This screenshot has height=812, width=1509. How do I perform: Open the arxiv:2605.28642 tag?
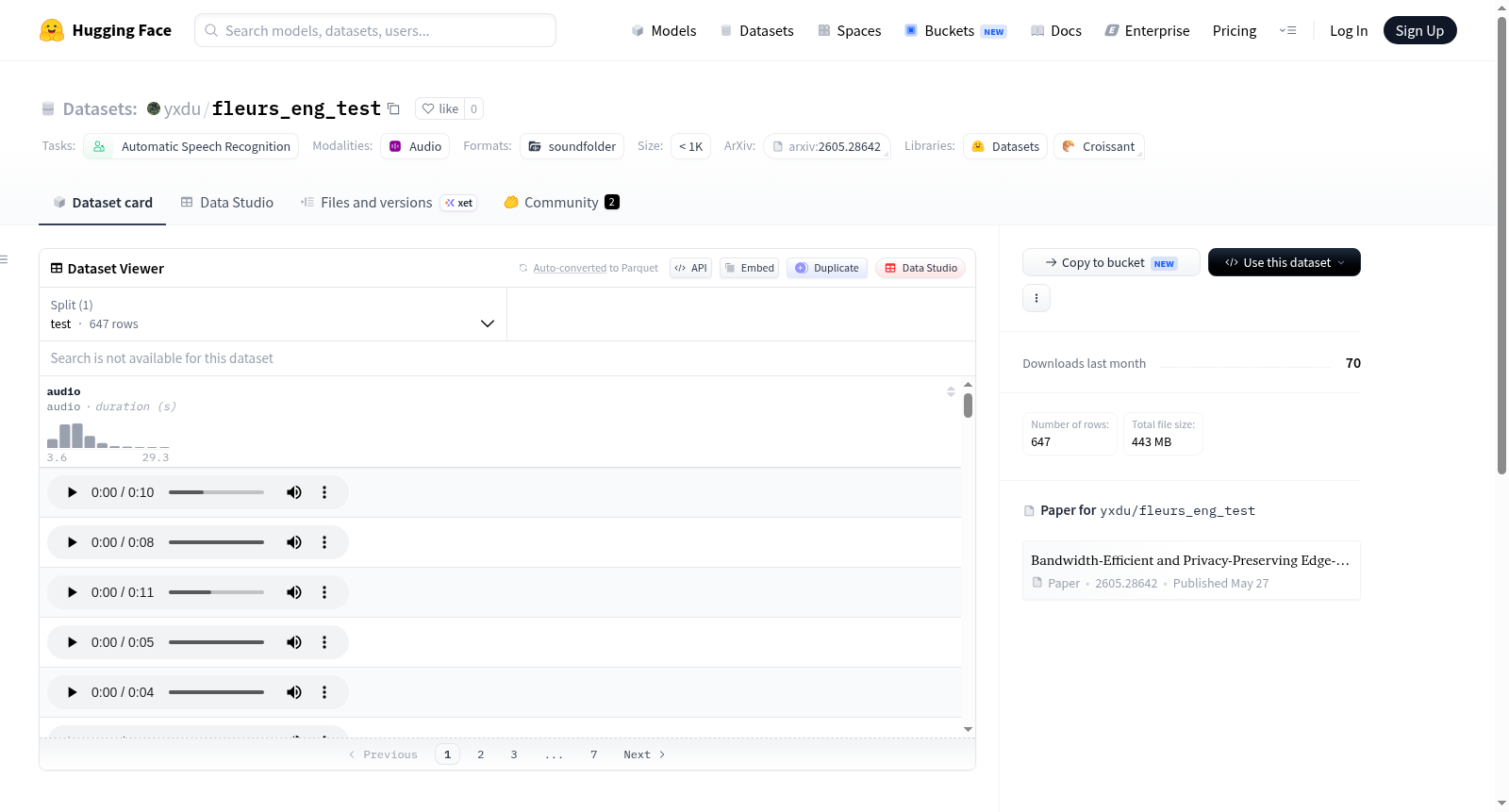[x=827, y=146]
